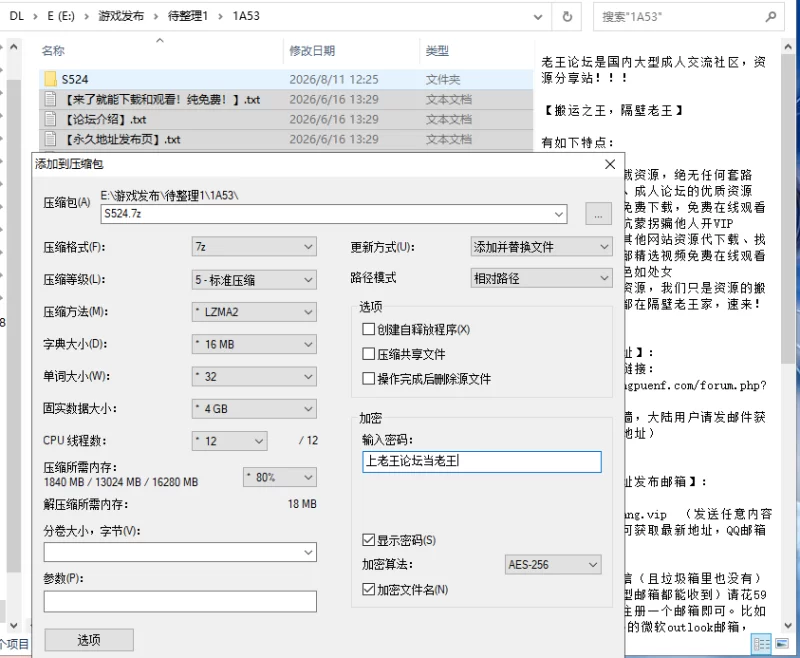Click the 1A53 breadcrumb segment
Screen dimensions: 800x658
(x=246, y=16)
